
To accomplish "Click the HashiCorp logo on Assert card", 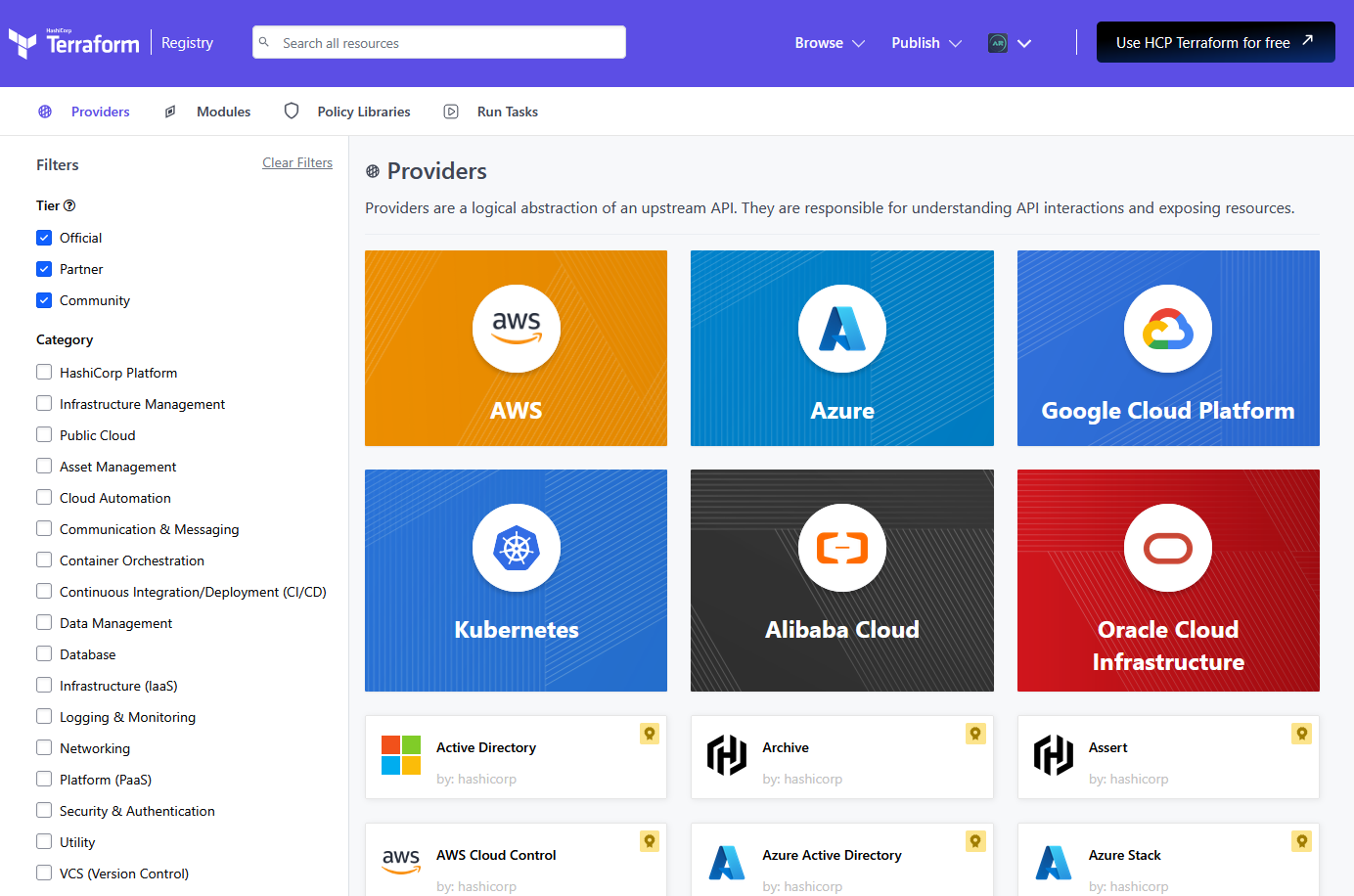I will coord(1054,755).
